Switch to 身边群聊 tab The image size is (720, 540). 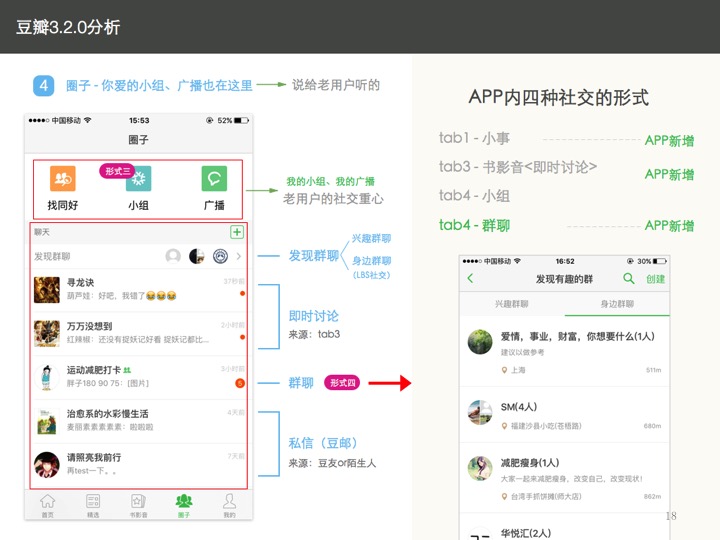tap(617, 304)
